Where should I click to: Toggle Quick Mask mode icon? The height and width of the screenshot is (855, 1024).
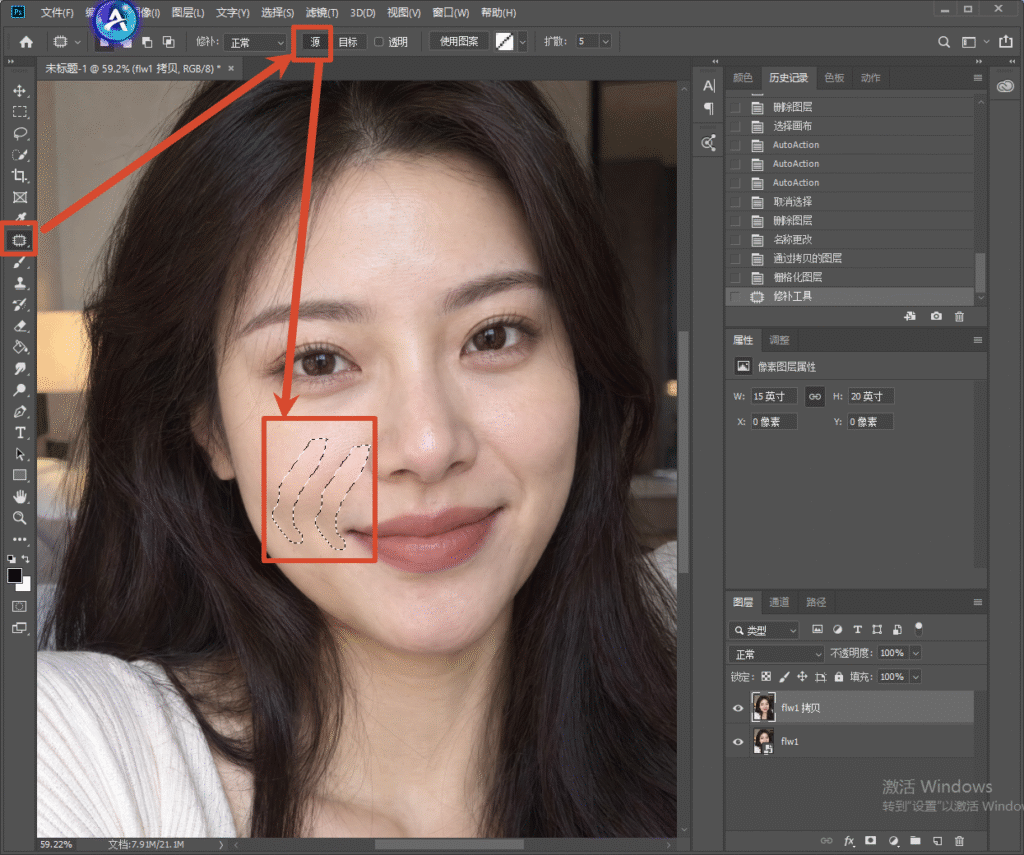(20, 606)
